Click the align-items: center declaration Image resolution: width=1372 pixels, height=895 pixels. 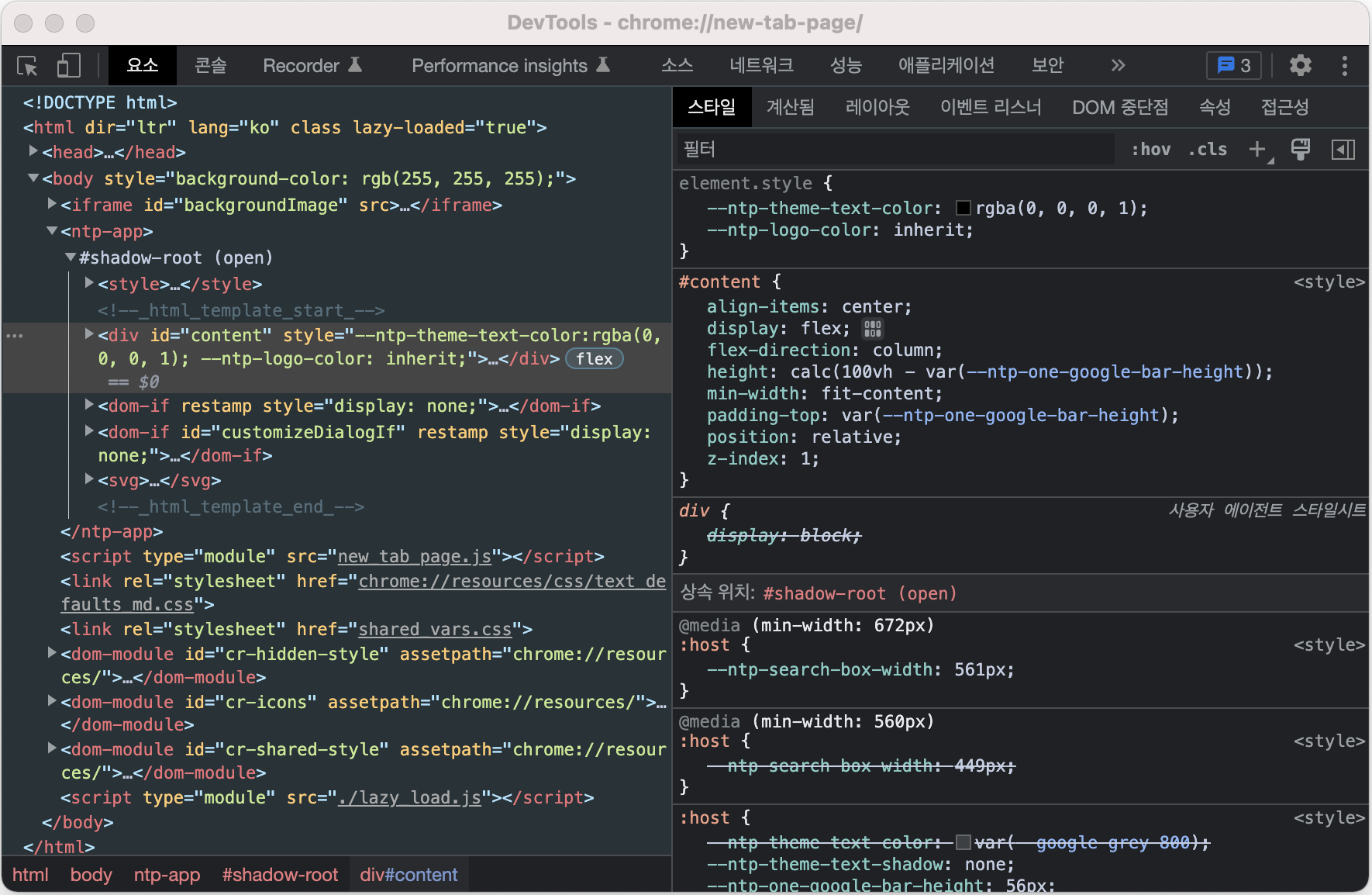tap(809, 306)
